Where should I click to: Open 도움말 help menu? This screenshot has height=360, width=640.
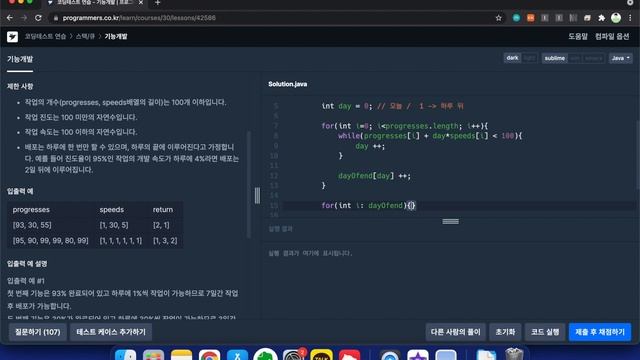tap(578, 36)
